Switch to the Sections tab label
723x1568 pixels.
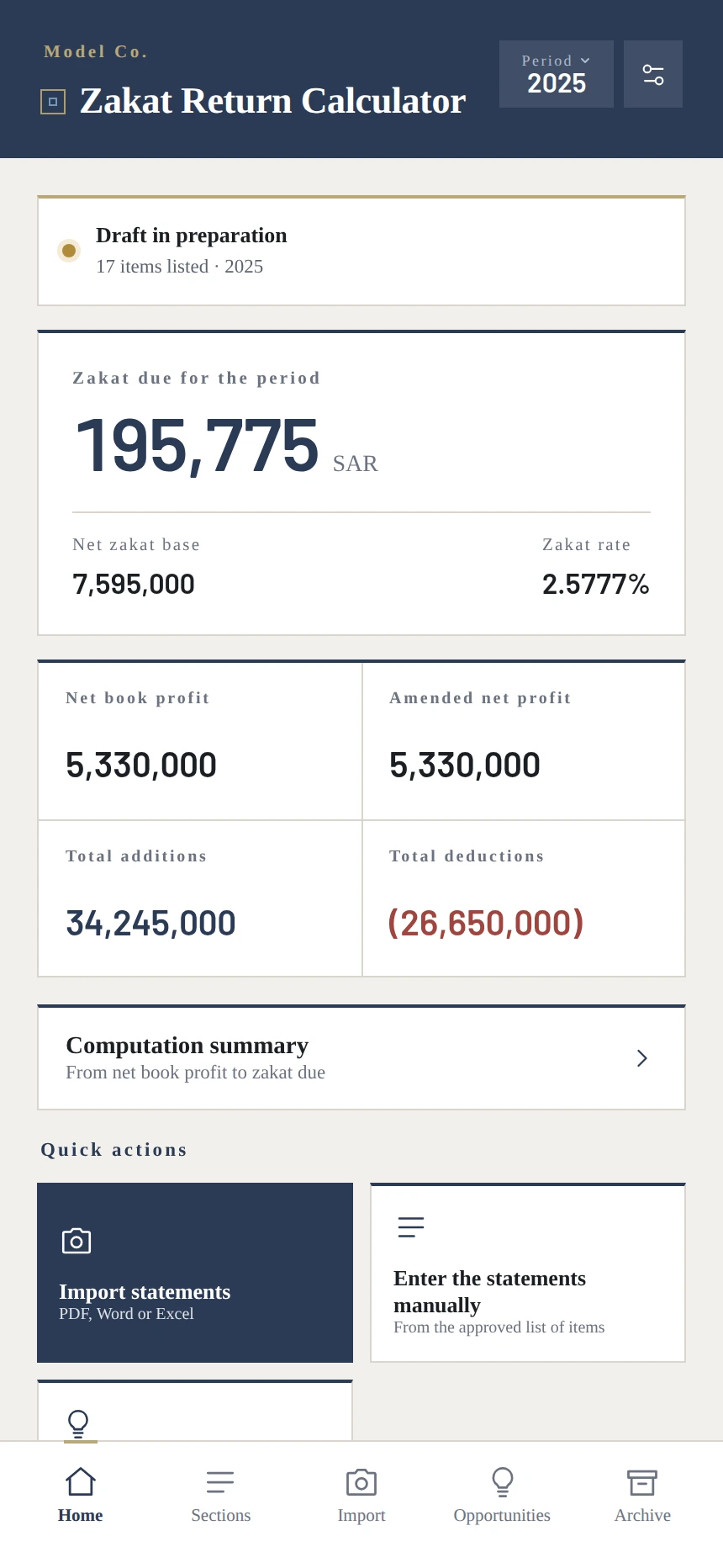pos(221,1515)
